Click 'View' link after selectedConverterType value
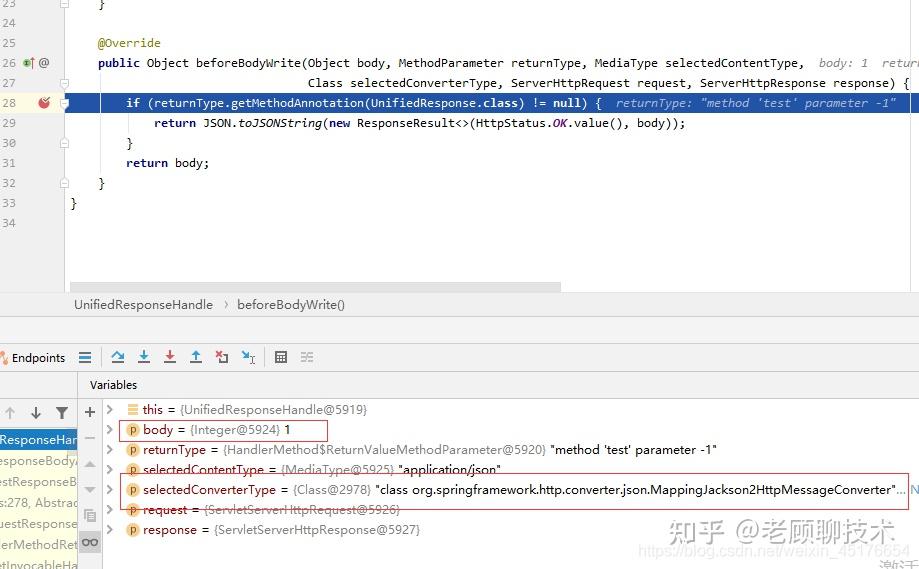Screen dimensions: 919x569 [914, 489]
